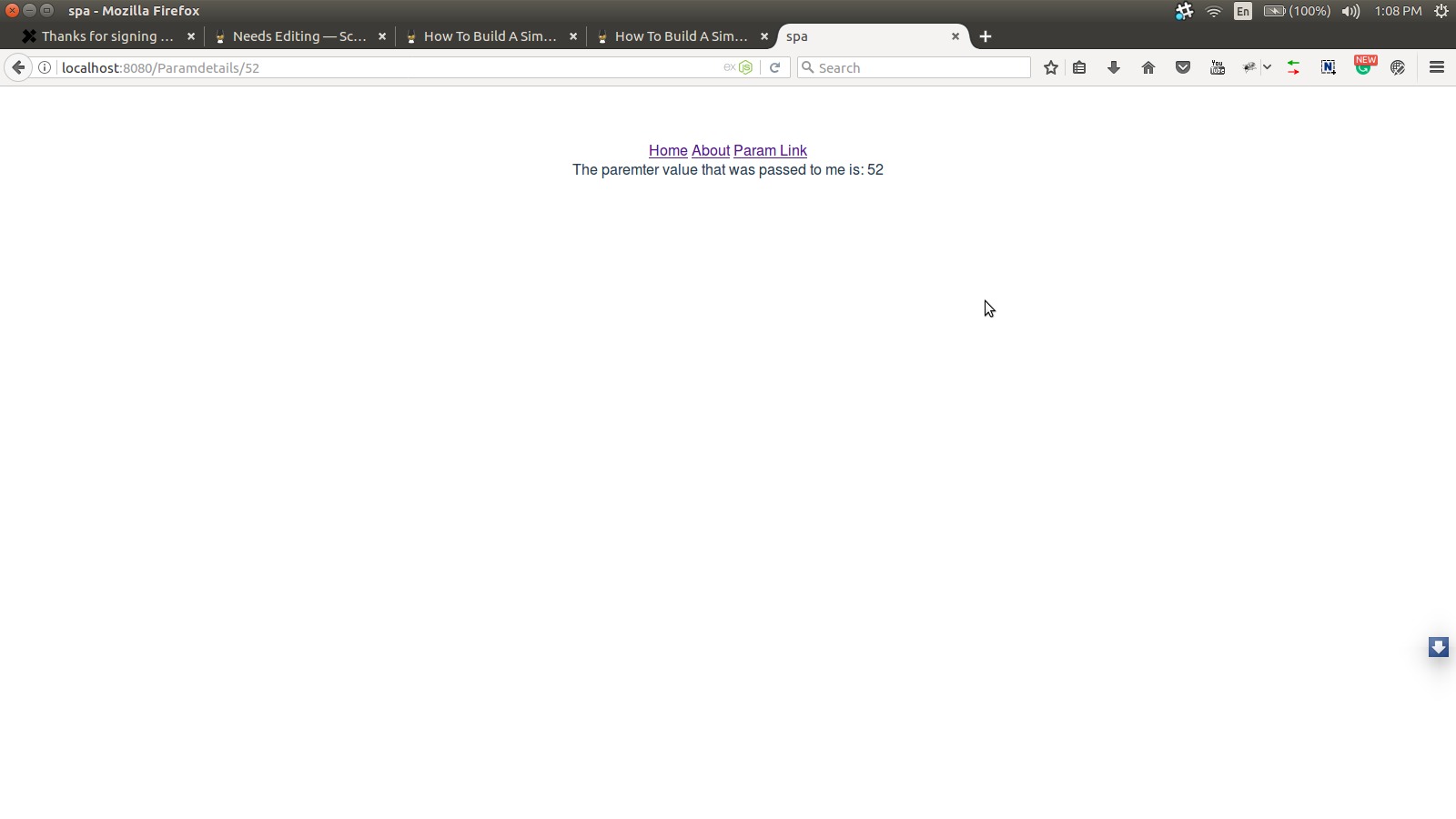Image resolution: width=1456 pixels, height=819 pixels.
Task: Open the 1:08 PM clock menu
Action: [x=1398, y=11]
